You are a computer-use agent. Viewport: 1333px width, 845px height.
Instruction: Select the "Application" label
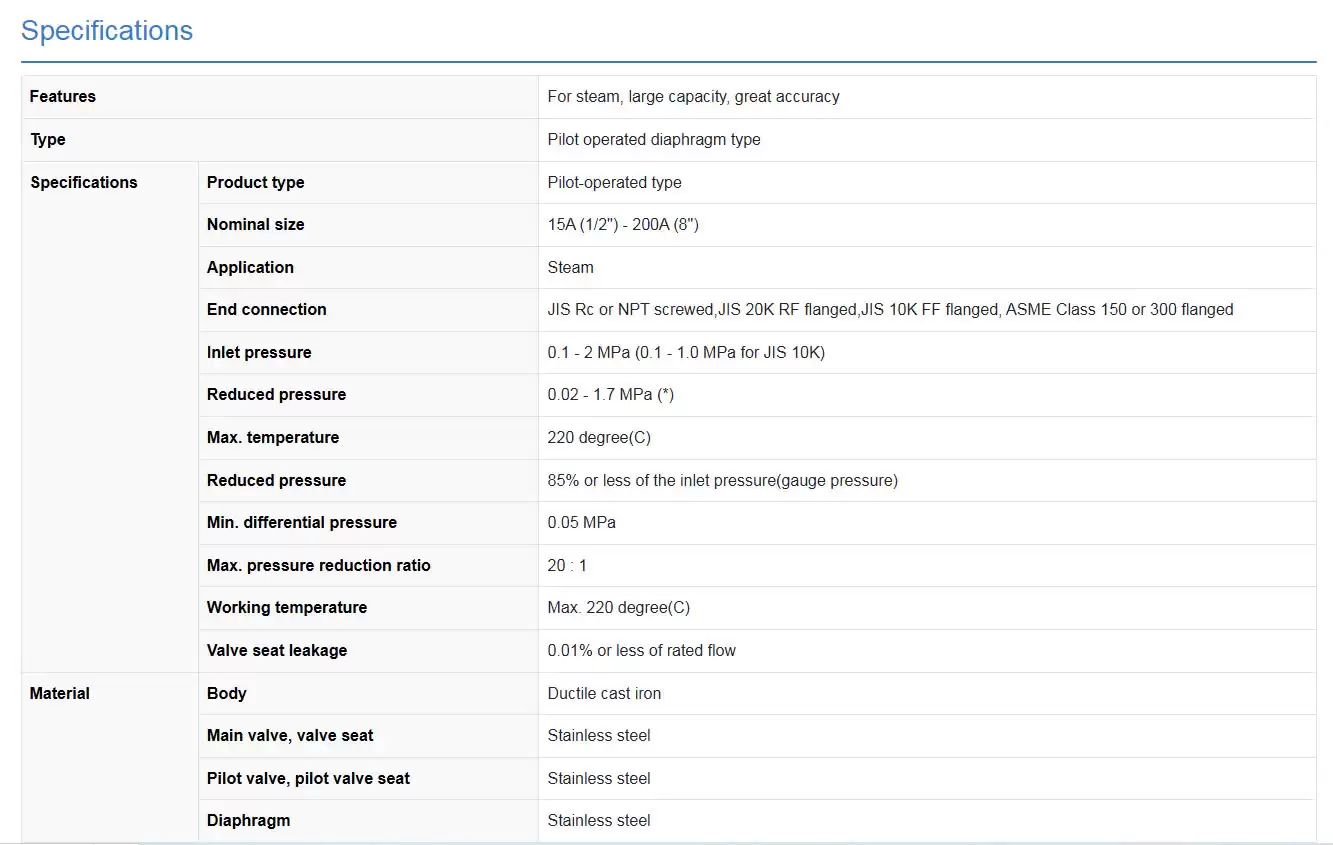click(250, 267)
